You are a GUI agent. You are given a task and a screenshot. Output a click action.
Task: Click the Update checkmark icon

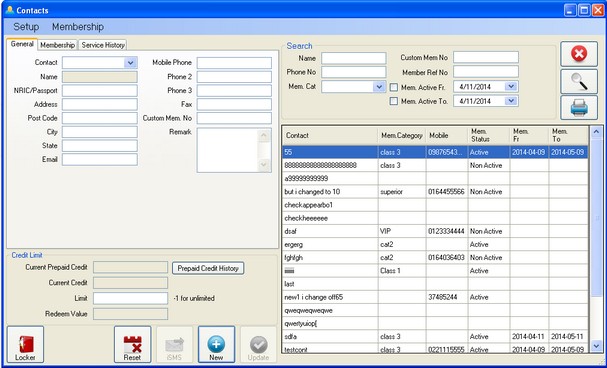coord(258,344)
